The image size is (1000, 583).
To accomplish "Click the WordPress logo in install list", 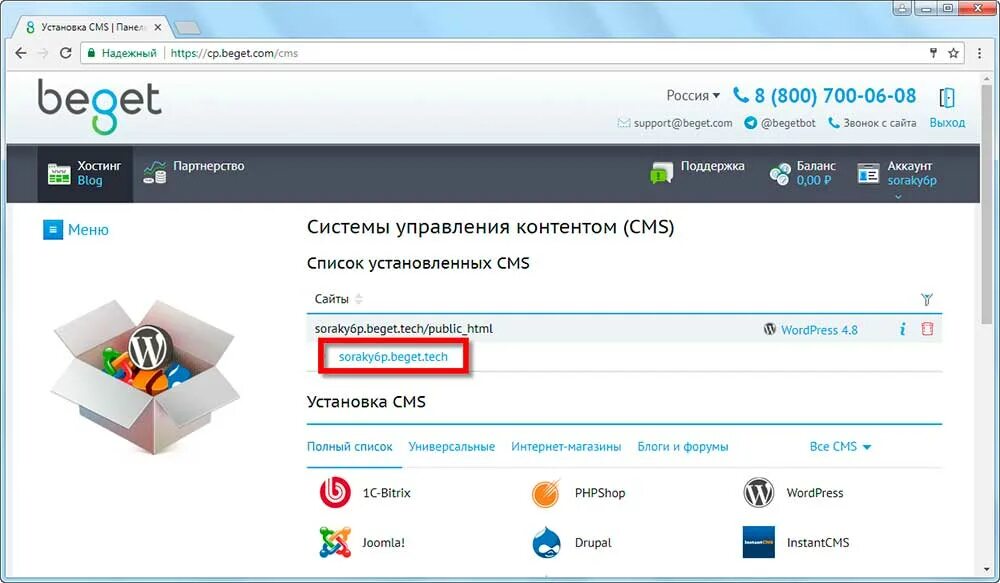I will tap(758, 492).
